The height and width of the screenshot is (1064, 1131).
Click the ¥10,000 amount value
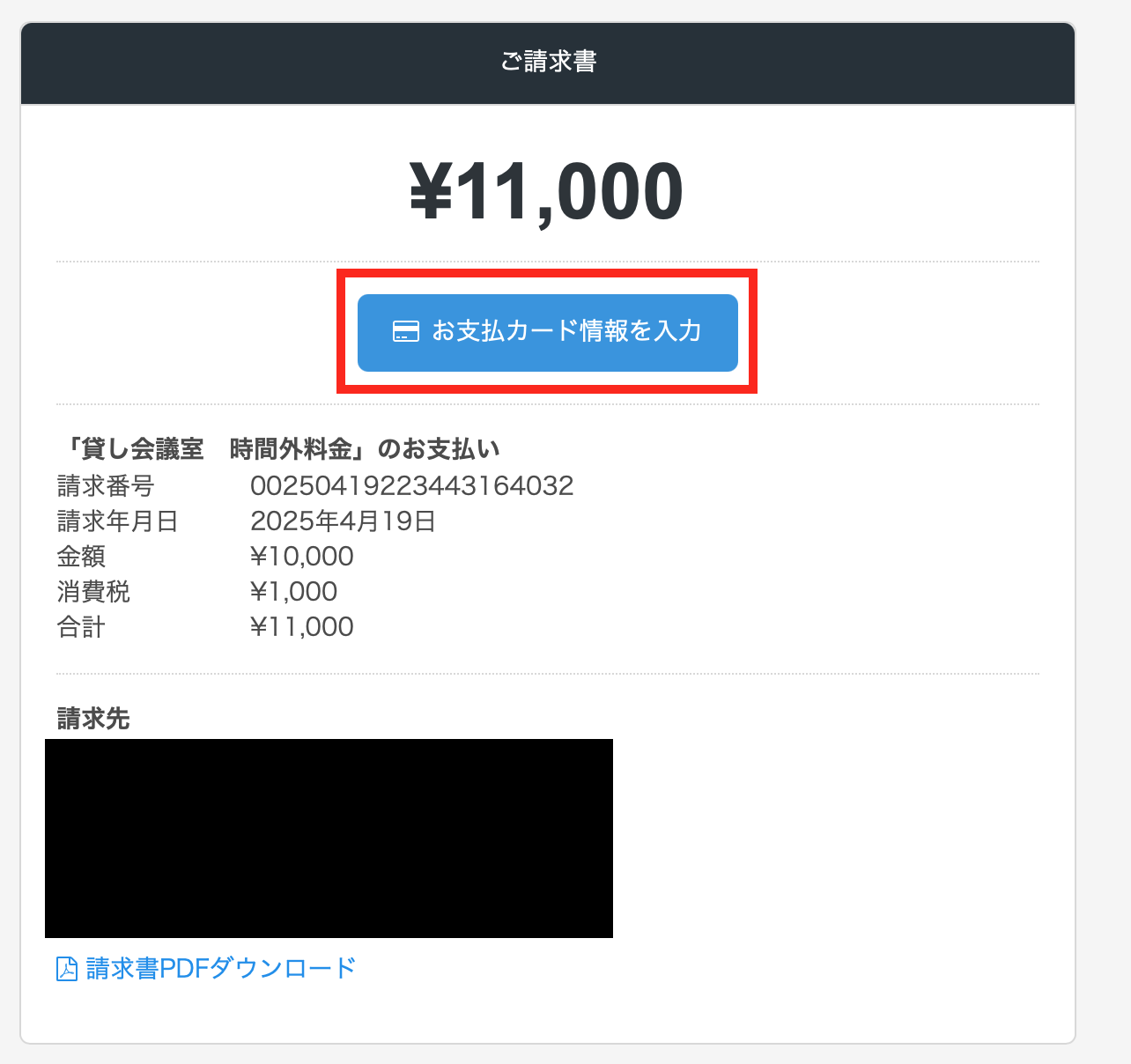point(302,557)
